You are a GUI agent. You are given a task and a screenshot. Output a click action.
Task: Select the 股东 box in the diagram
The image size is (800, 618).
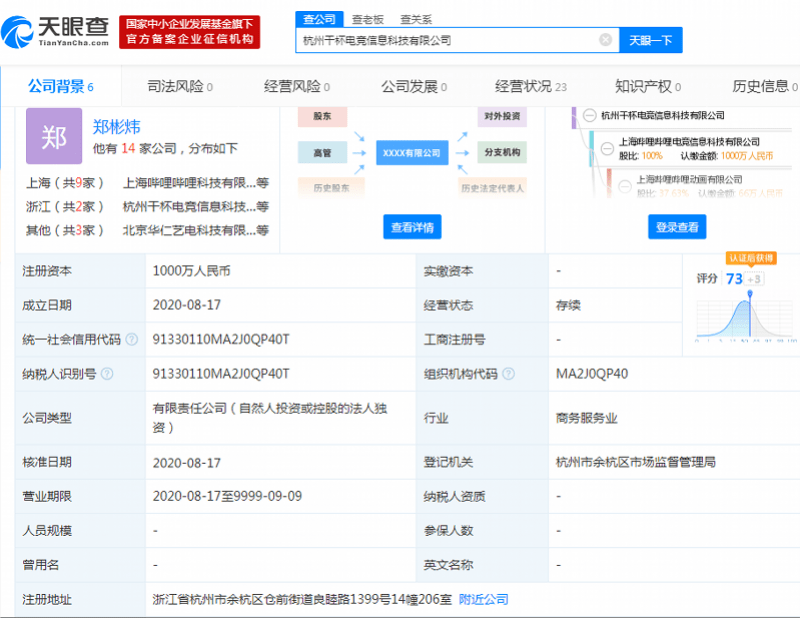point(322,116)
